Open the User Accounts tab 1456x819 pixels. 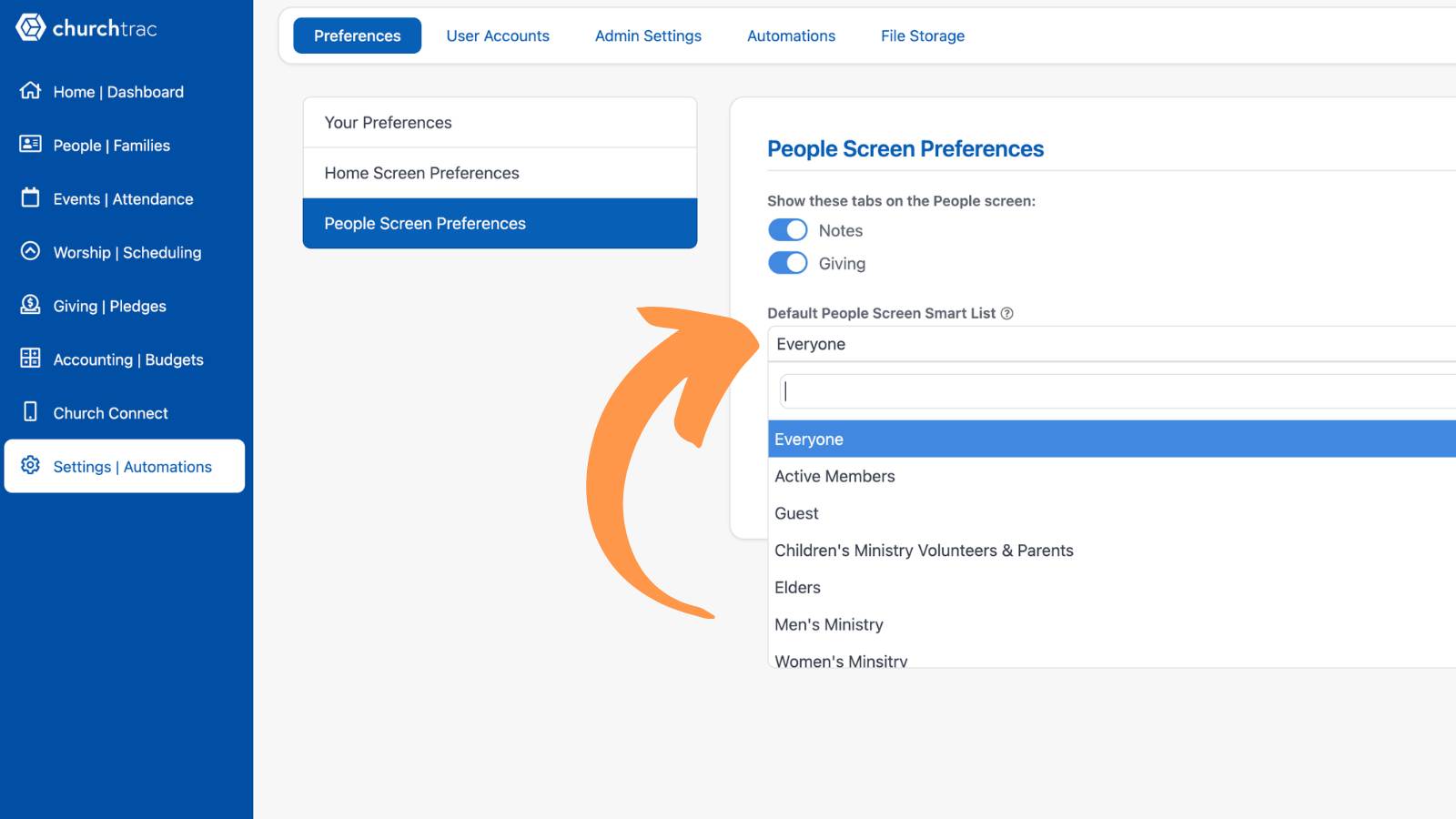[x=498, y=35]
